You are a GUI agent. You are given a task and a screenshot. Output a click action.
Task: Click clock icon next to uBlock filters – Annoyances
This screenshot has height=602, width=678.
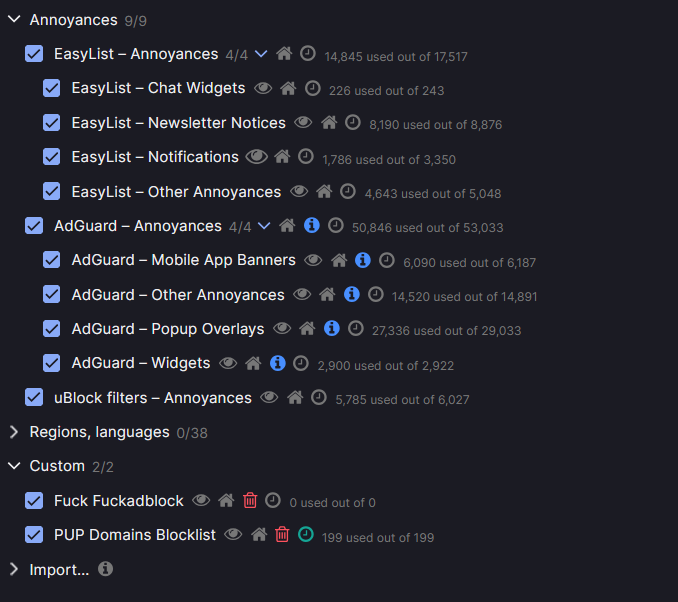319,397
